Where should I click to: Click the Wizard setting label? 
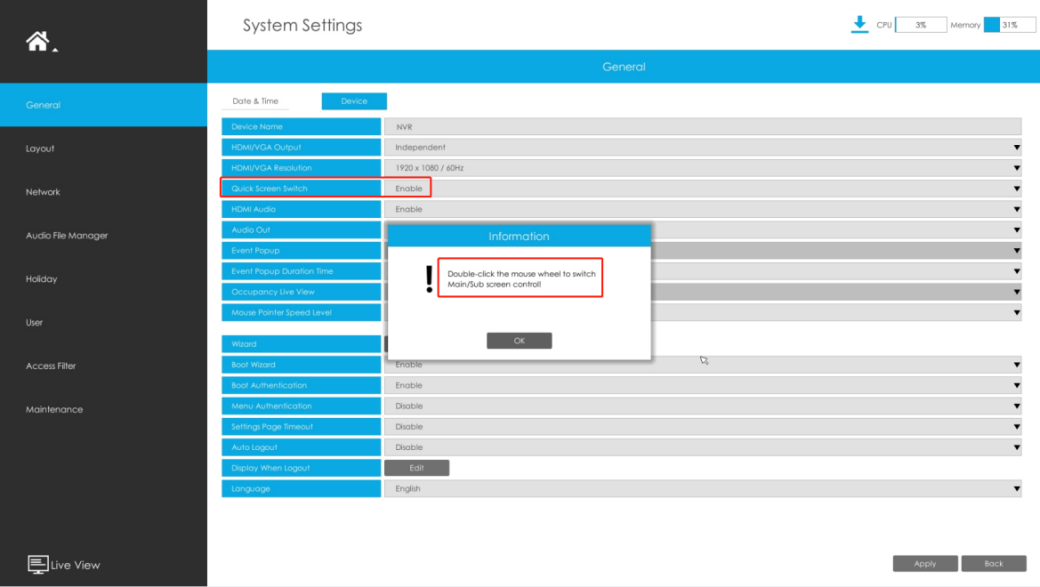[x=301, y=344]
